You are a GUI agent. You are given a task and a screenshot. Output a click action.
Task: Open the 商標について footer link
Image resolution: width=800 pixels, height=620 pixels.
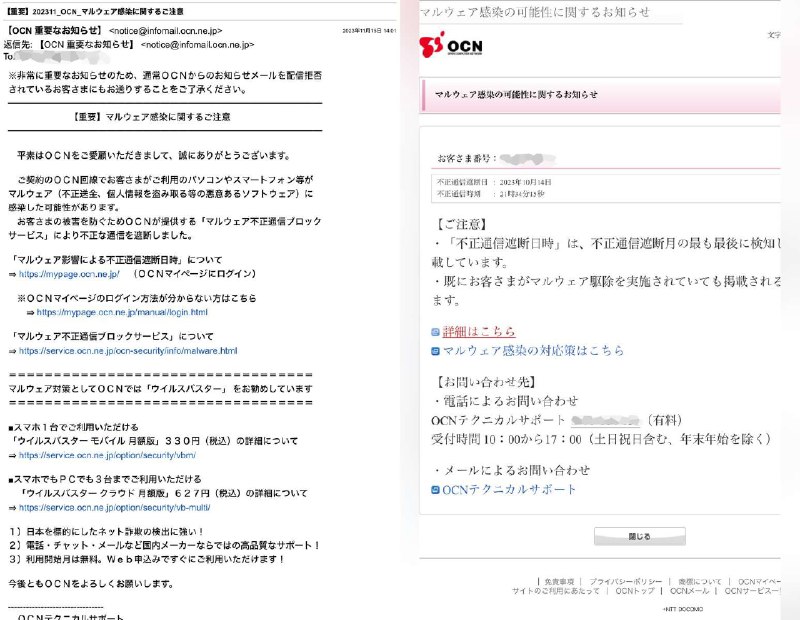point(699,582)
